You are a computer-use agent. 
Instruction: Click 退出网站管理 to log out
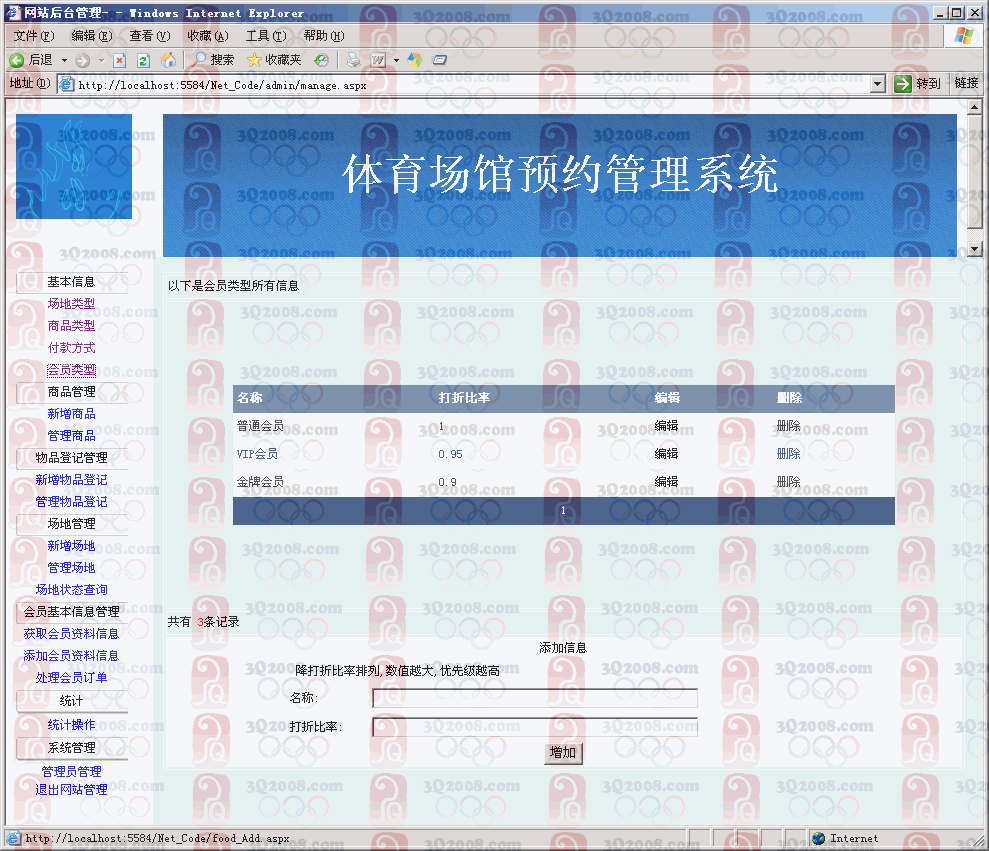pyautogui.click(x=71, y=790)
